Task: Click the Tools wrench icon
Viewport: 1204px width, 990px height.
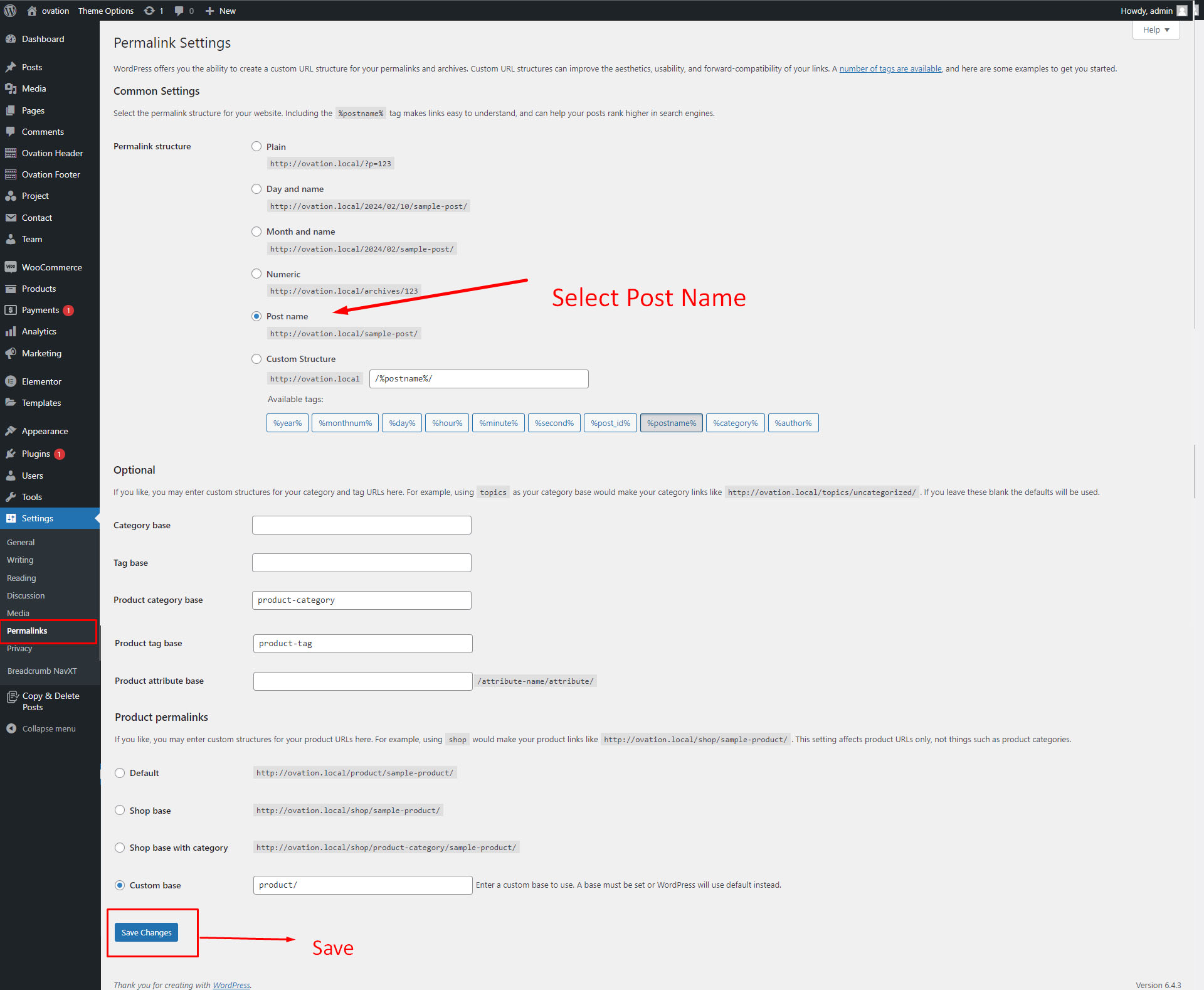Action: (11, 497)
